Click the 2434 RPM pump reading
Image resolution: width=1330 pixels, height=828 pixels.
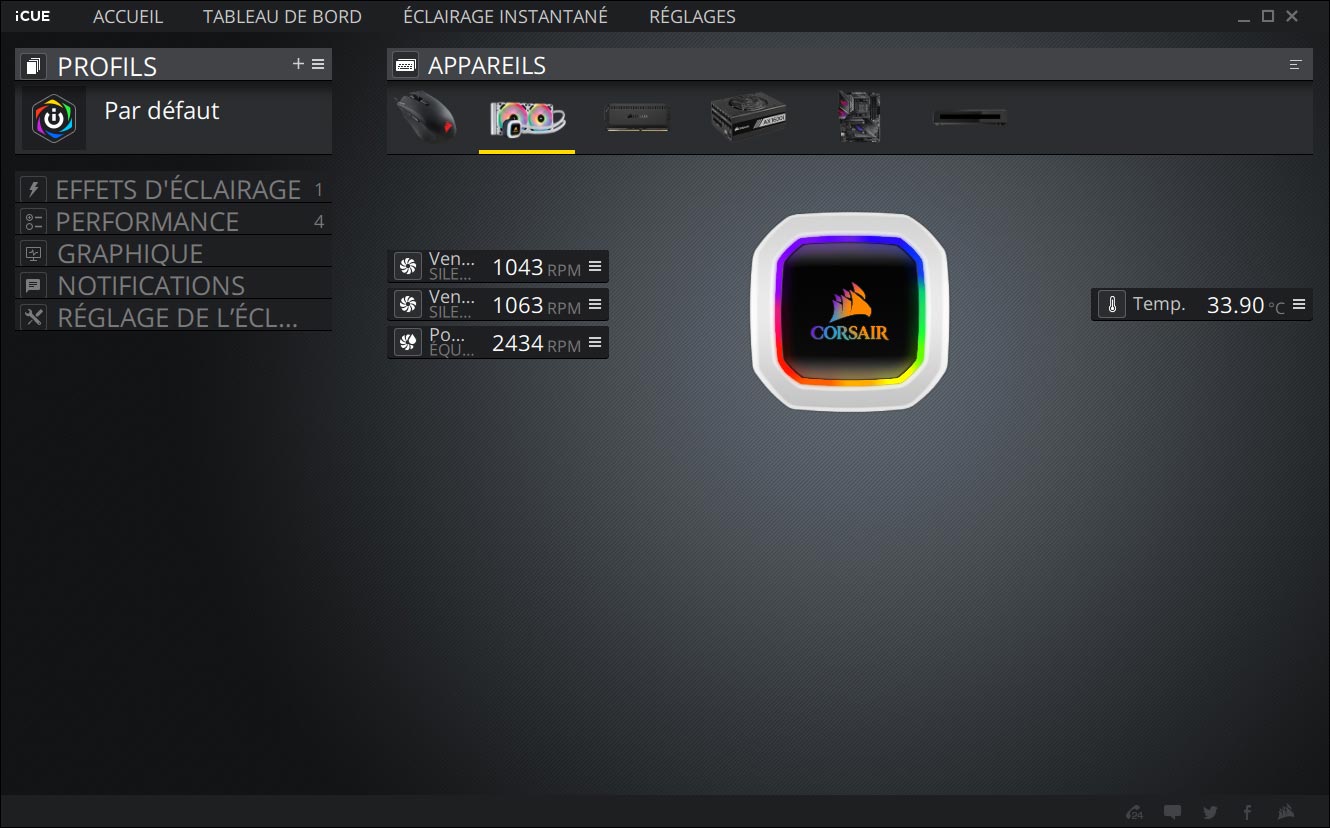[x=536, y=344]
